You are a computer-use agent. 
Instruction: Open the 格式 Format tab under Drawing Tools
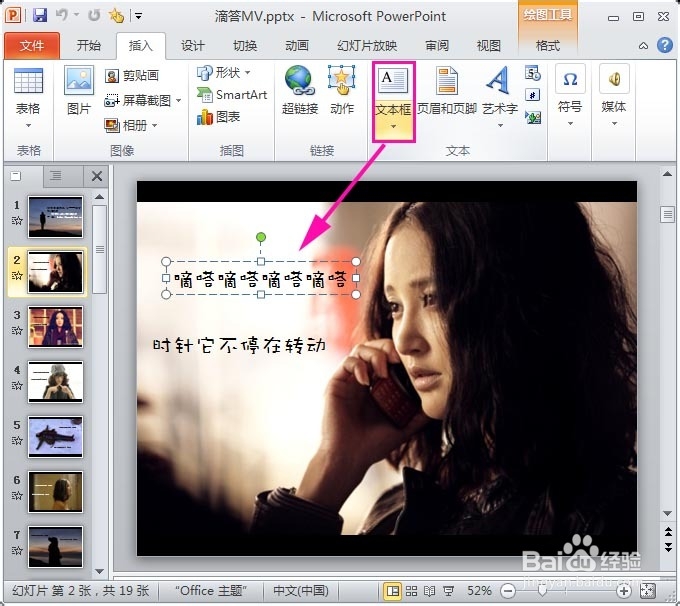click(x=548, y=46)
